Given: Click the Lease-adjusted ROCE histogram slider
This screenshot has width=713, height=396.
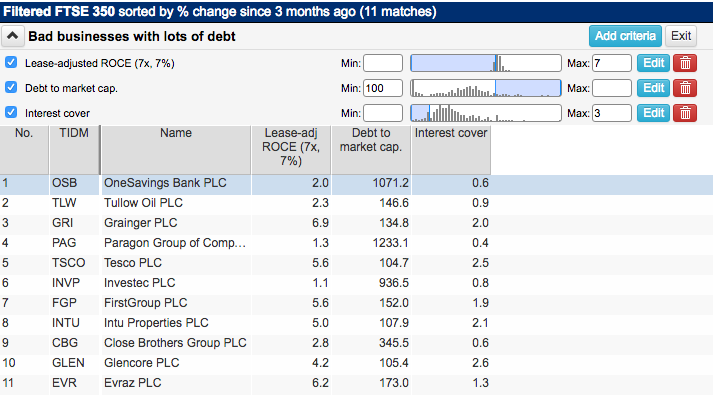Looking at the screenshot, I should point(486,63).
